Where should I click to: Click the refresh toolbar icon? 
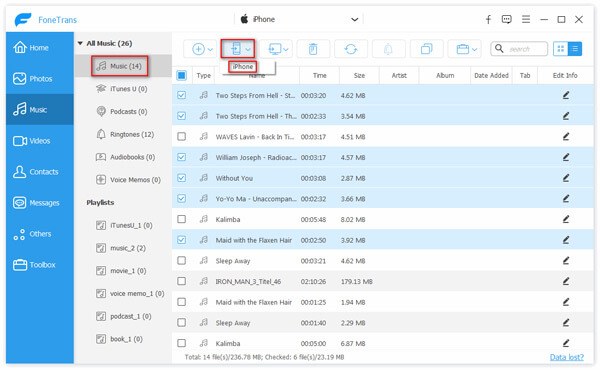[x=351, y=49]
